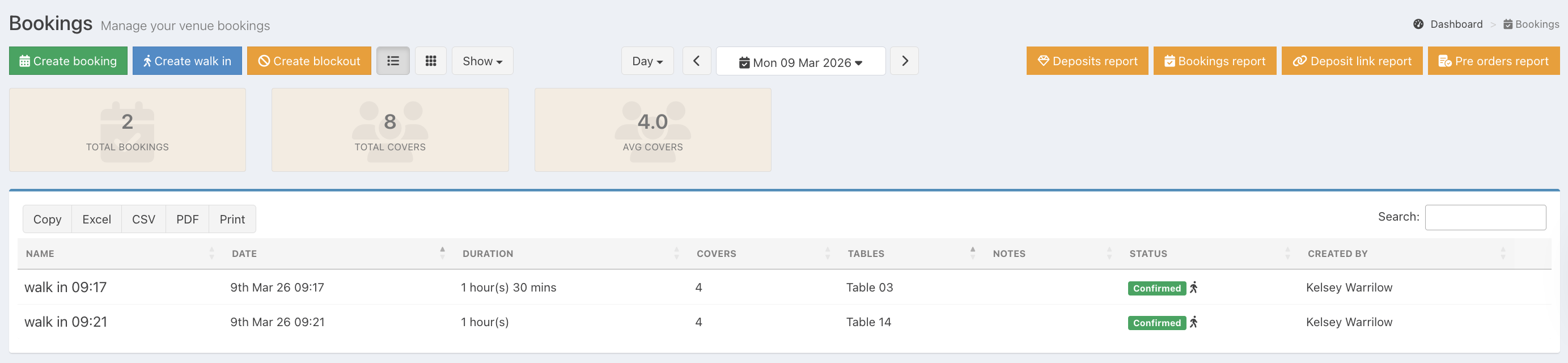Open the Day view dropdown
This screenshot has height=363, width=1568.
coord(647,61)
